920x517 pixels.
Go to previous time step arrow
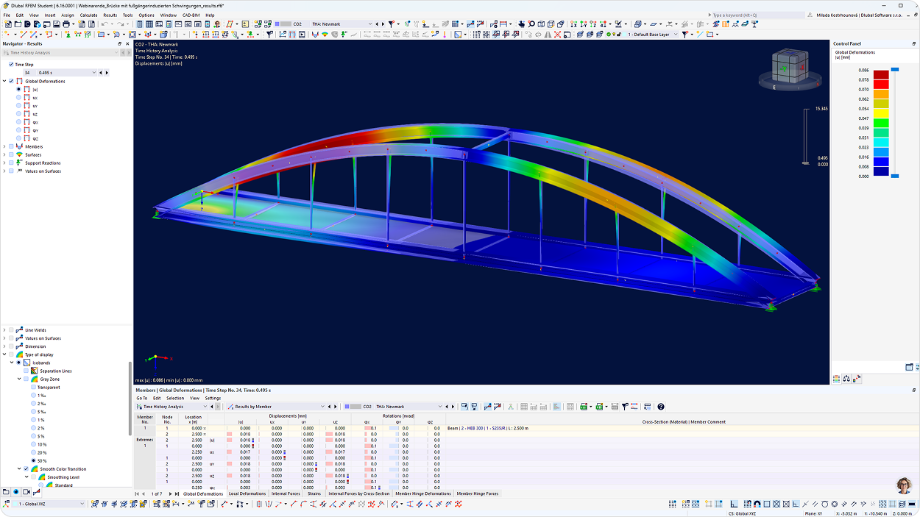pos(101,73)
